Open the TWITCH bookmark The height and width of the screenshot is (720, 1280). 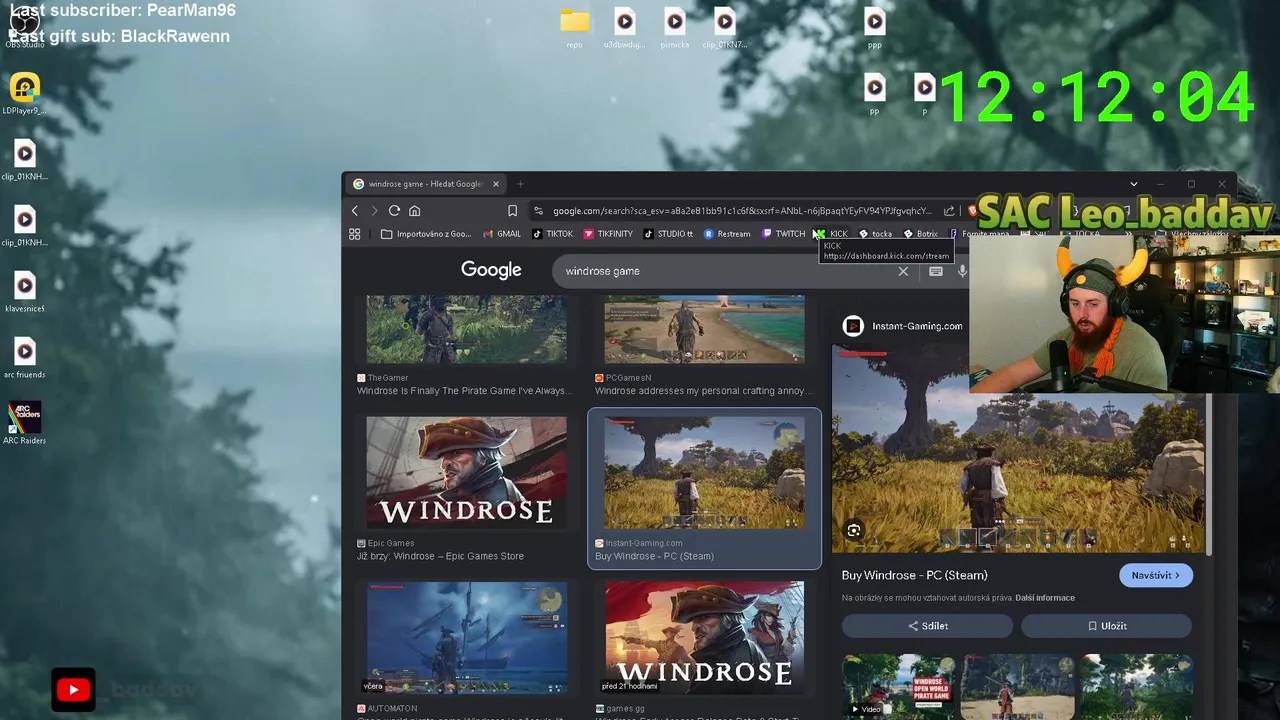(x=783, y=234)
